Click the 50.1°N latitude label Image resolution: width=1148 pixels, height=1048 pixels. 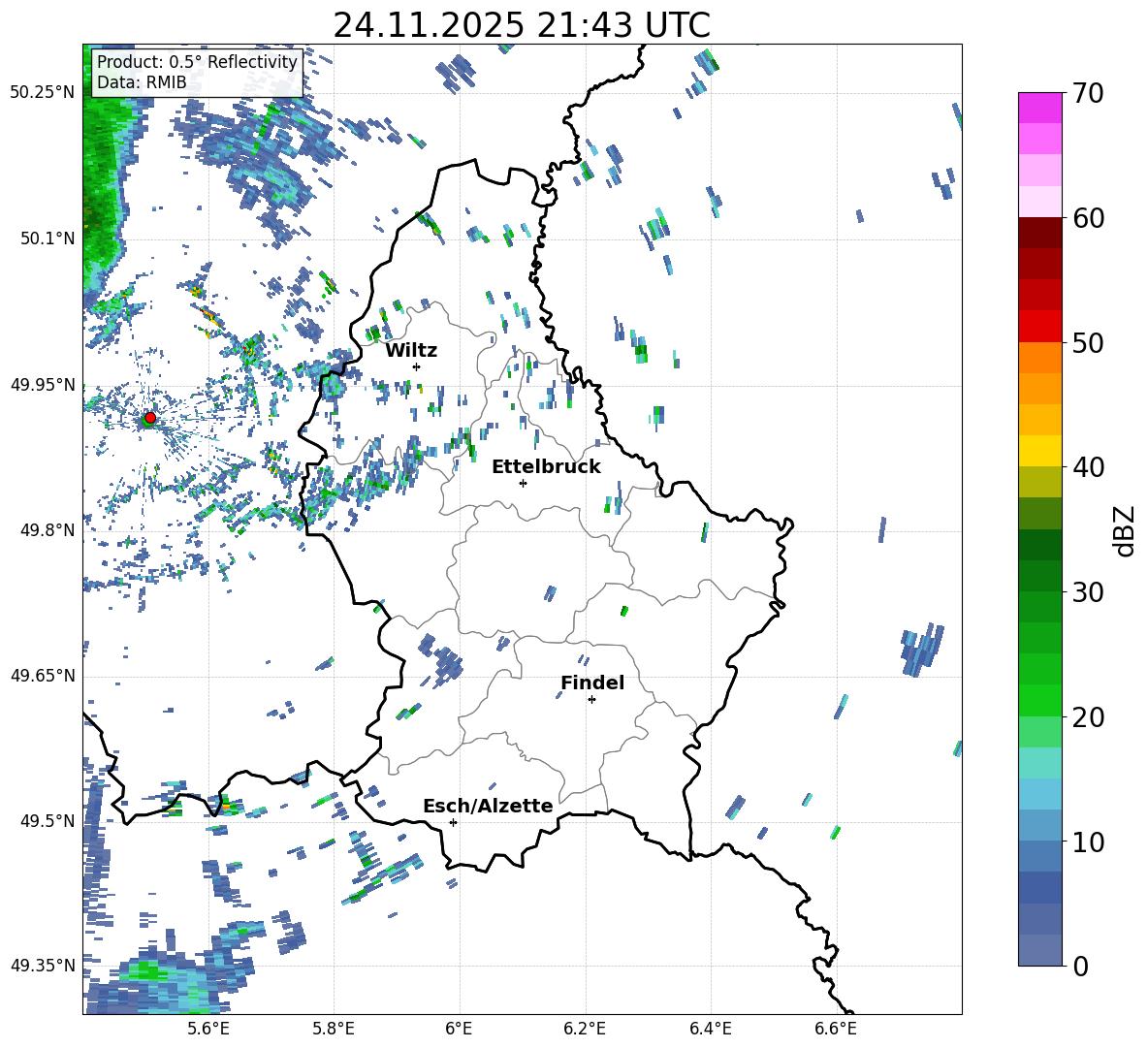tap(47, 238)
